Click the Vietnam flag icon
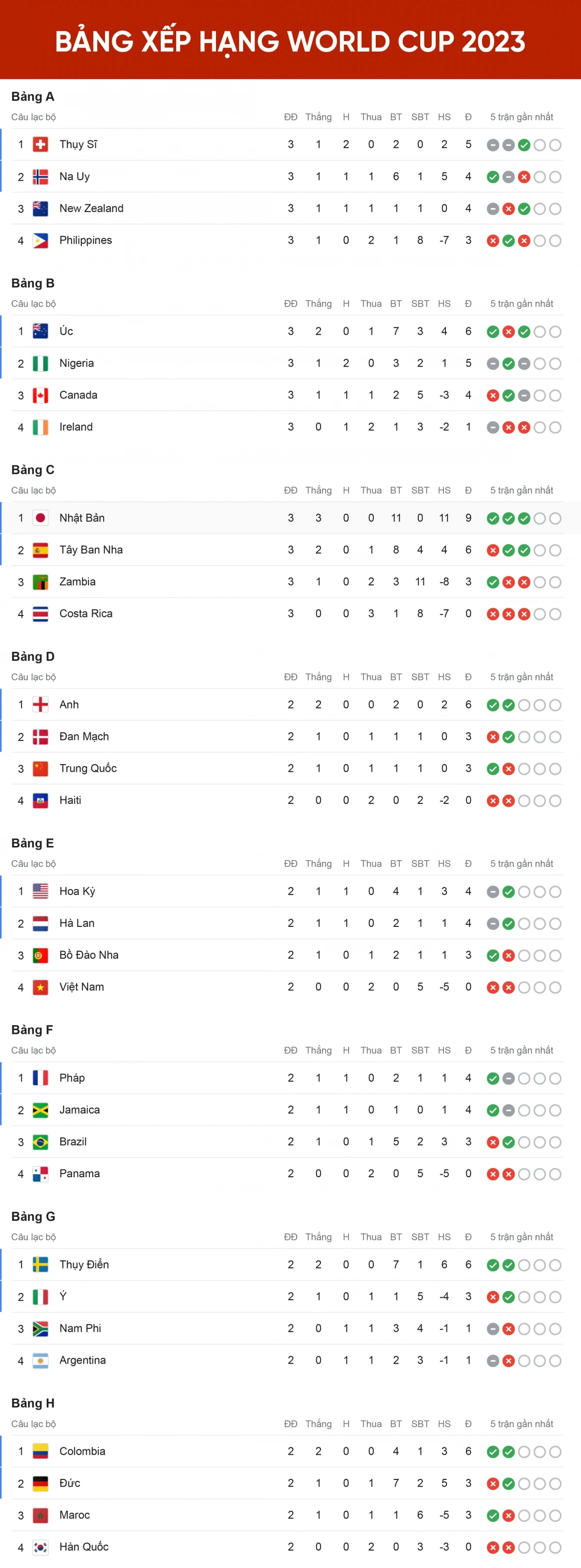The image size is (581, 1568). (x=40, y=987)
